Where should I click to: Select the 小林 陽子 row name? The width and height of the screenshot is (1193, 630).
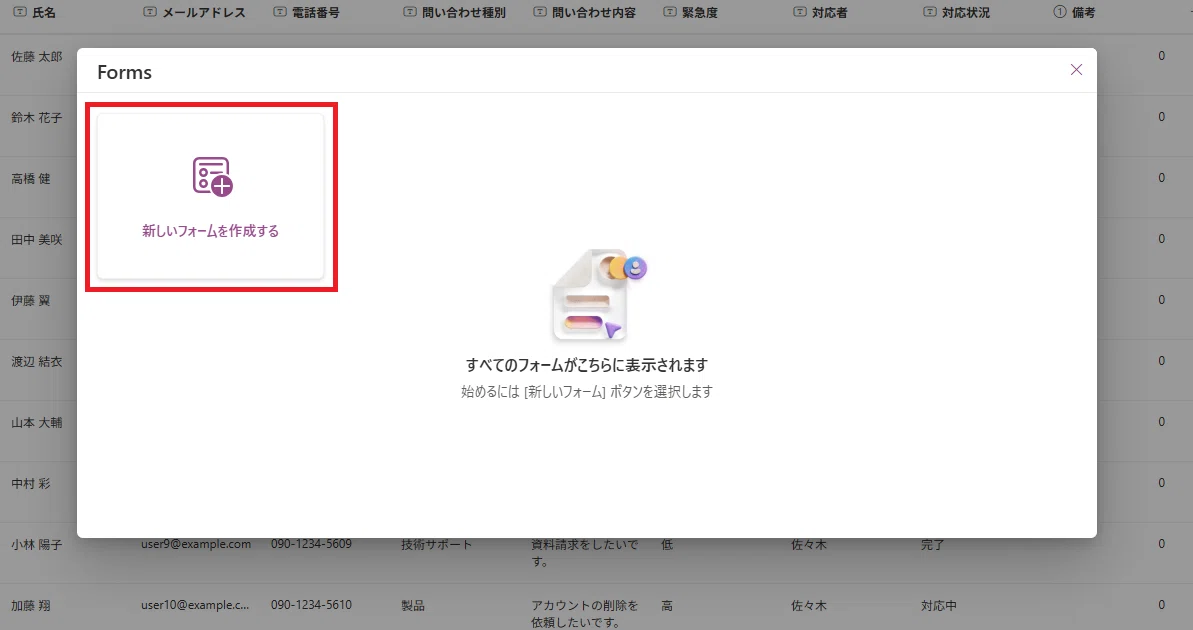(37, 545)
